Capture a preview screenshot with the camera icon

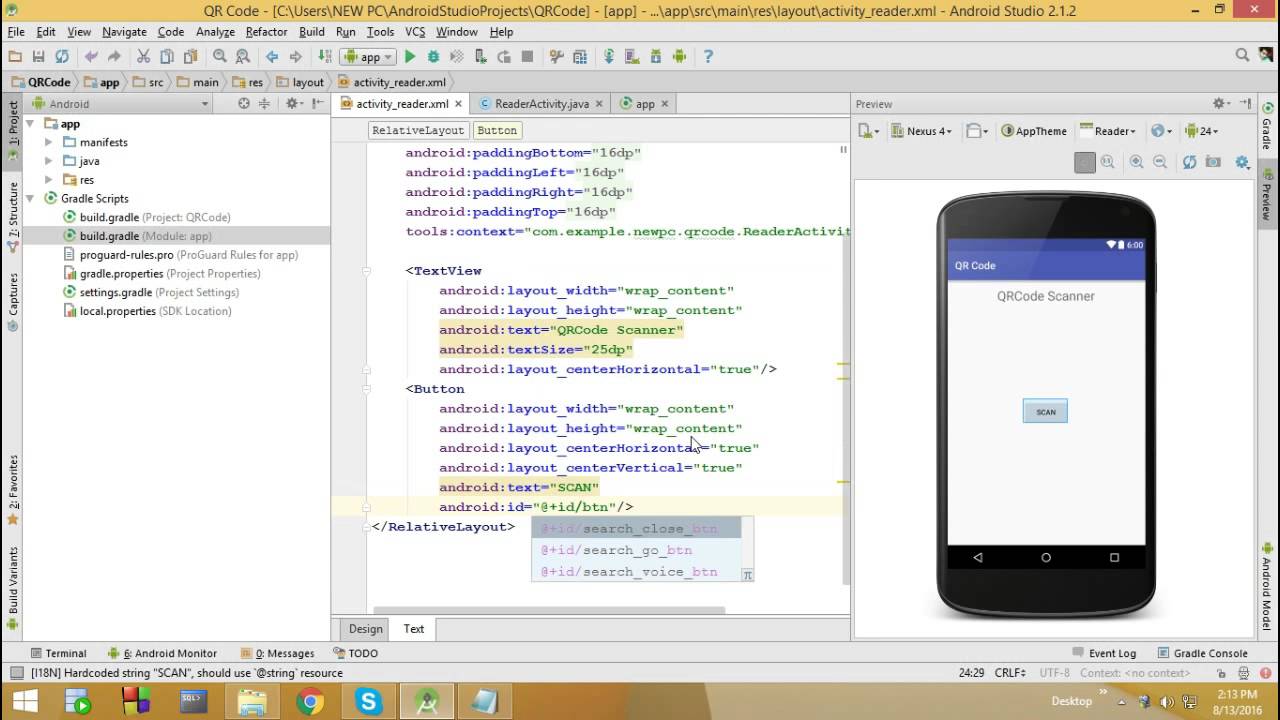pyautogui.click(x=1213, y=162)
